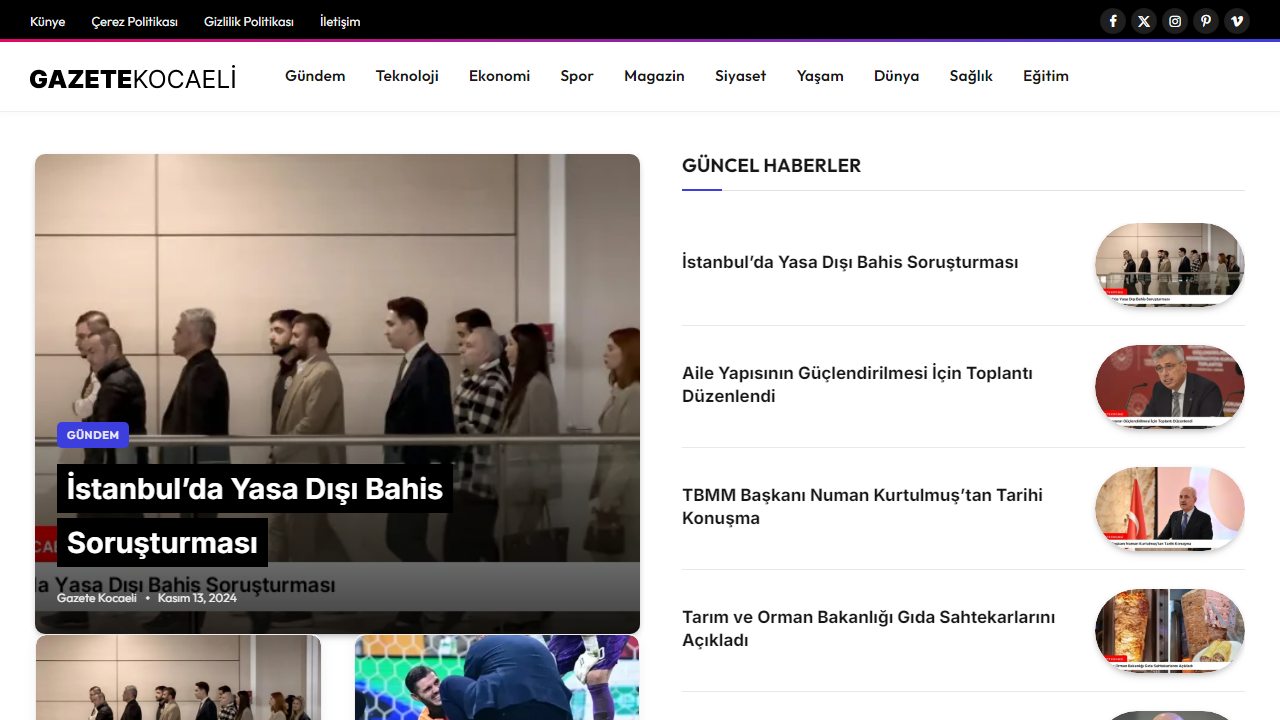
Task: Go to the Ekonomi section
Action: click(x=499, y=76)
